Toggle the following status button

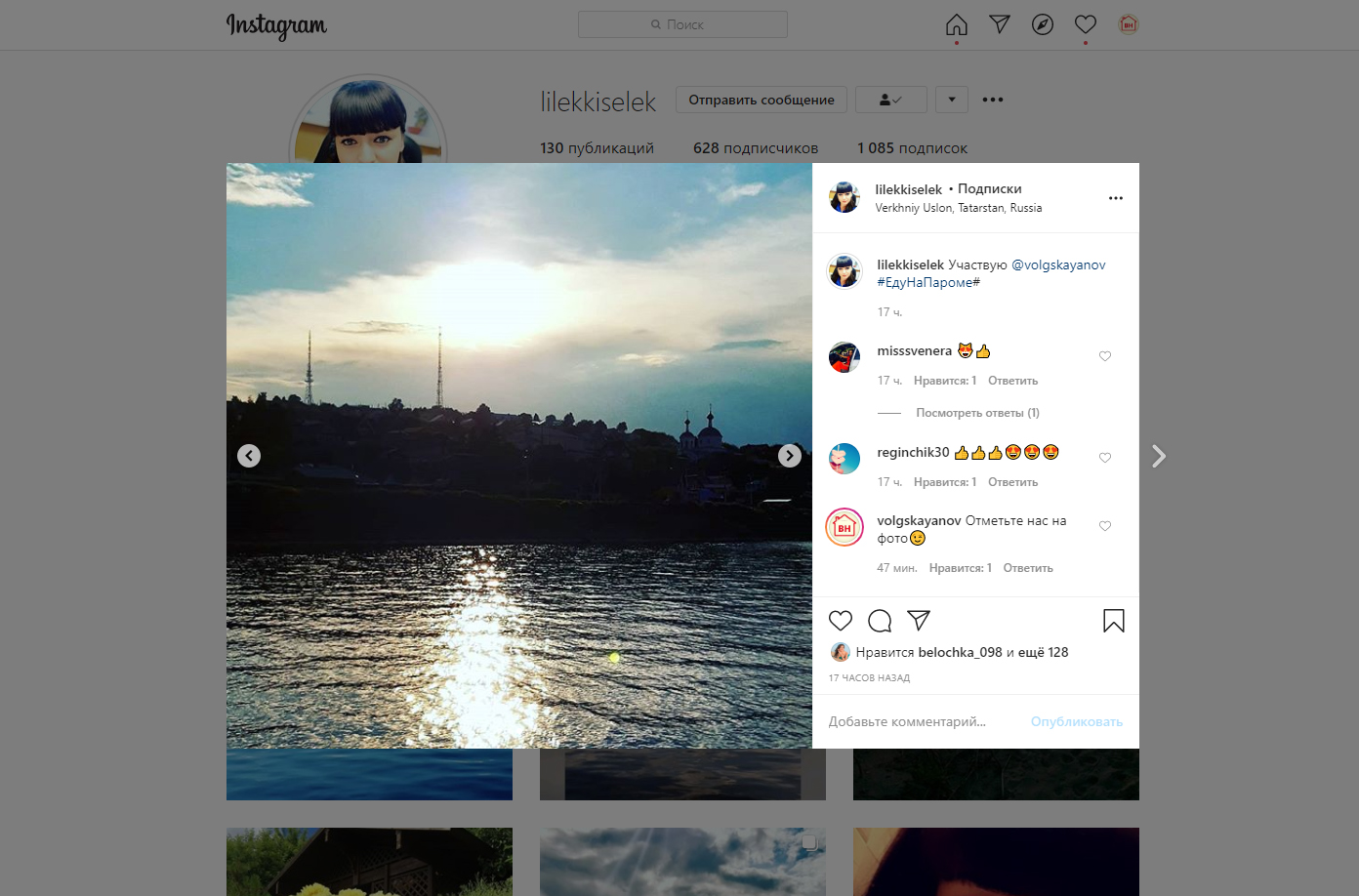tap(891, 100)
